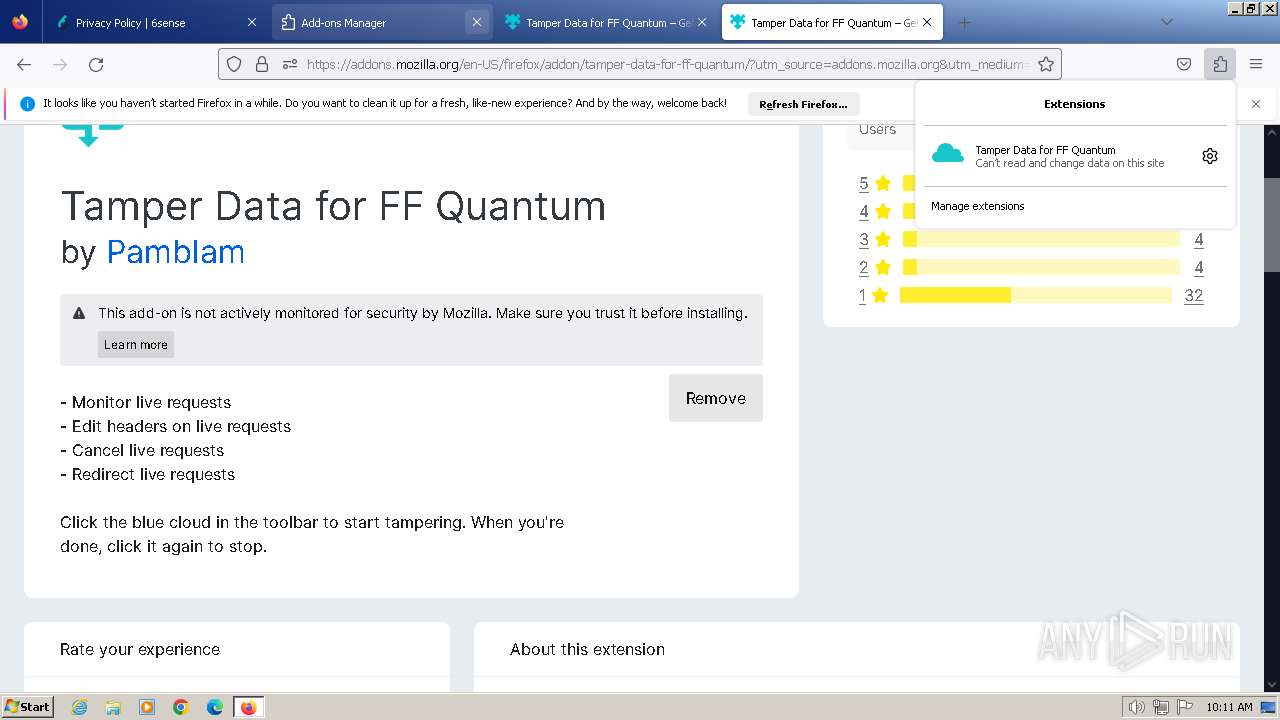Click the 2-star rating bar
1280x720 pixels.
1041,267
